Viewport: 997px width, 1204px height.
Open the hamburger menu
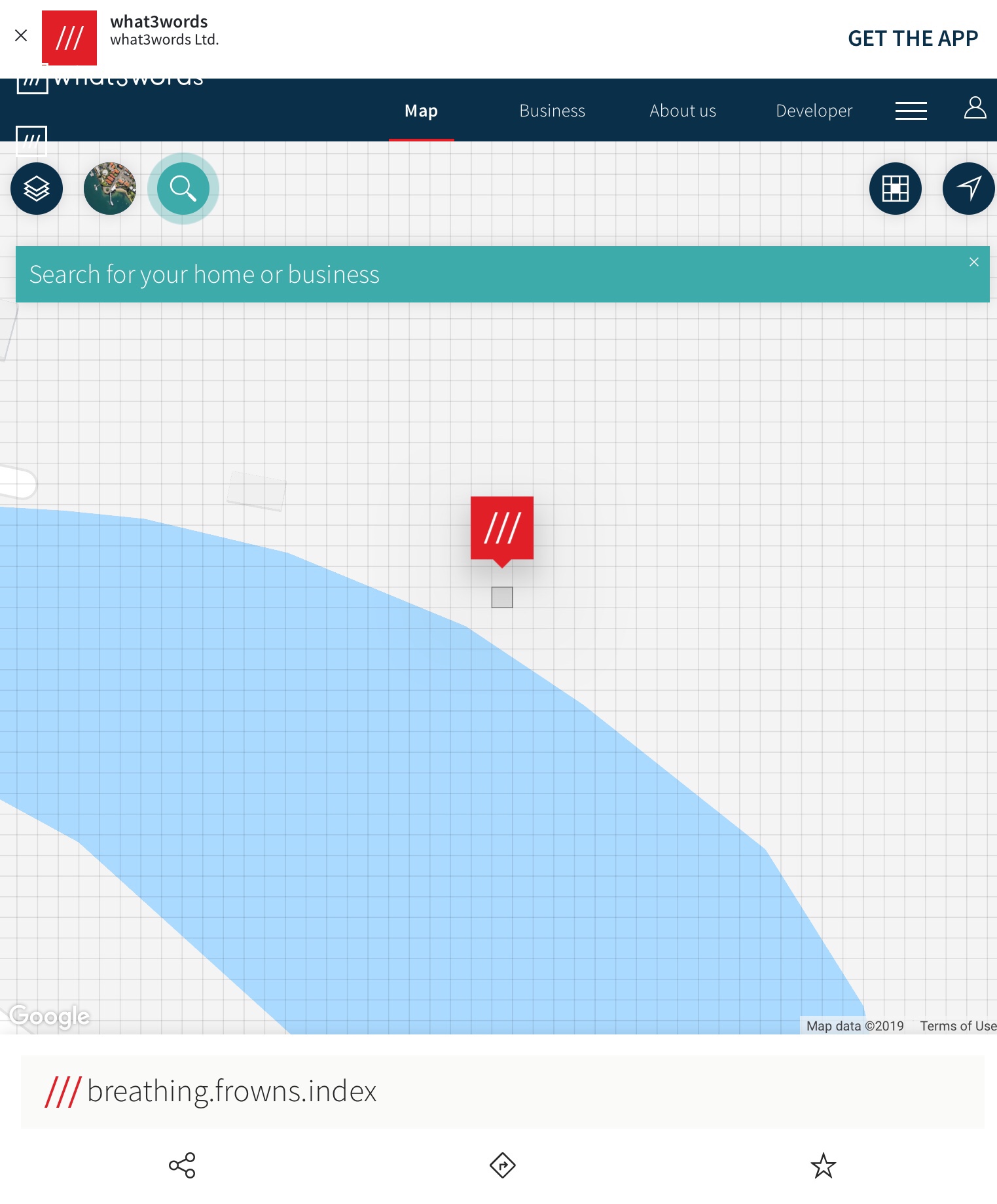pyautogui.click(x=911, y=111)
